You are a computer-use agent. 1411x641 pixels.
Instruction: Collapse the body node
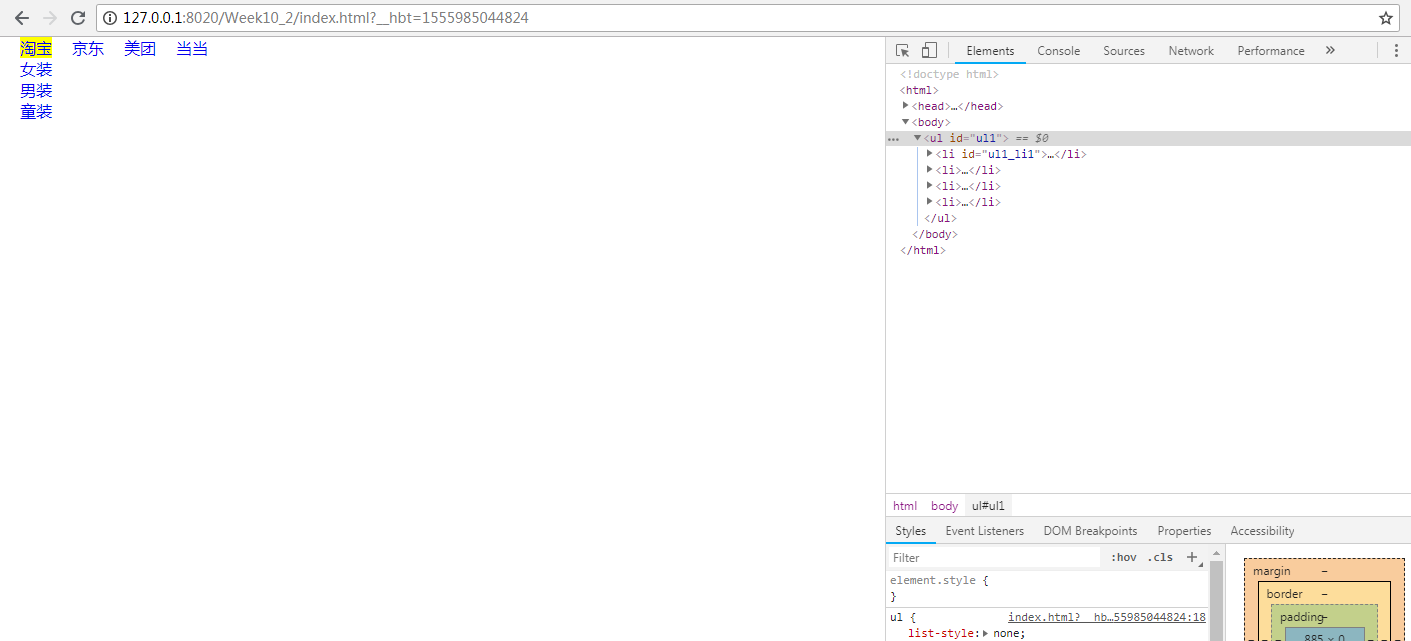[x=906, y=122]
